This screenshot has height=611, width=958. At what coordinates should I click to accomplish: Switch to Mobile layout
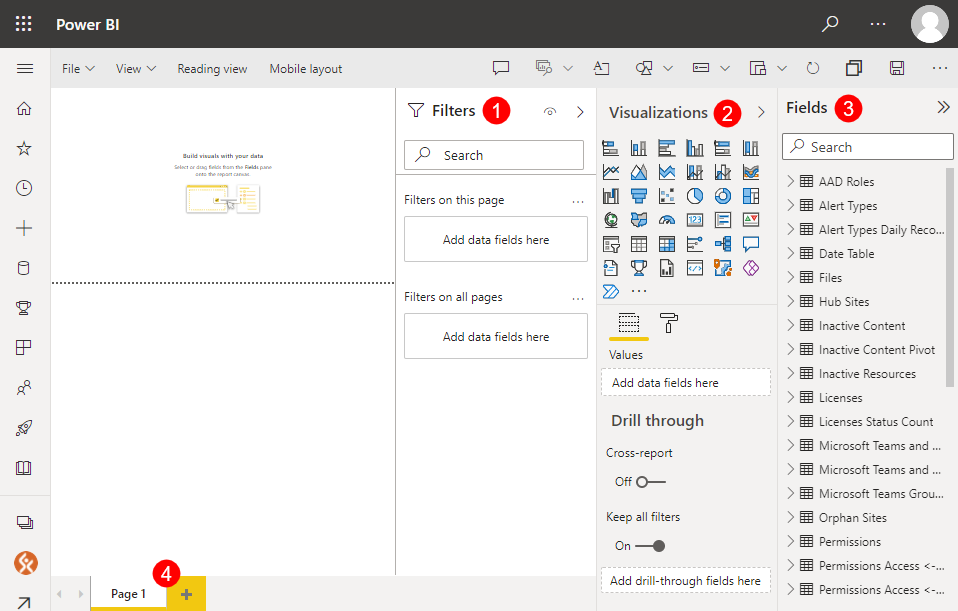(305, 68)
